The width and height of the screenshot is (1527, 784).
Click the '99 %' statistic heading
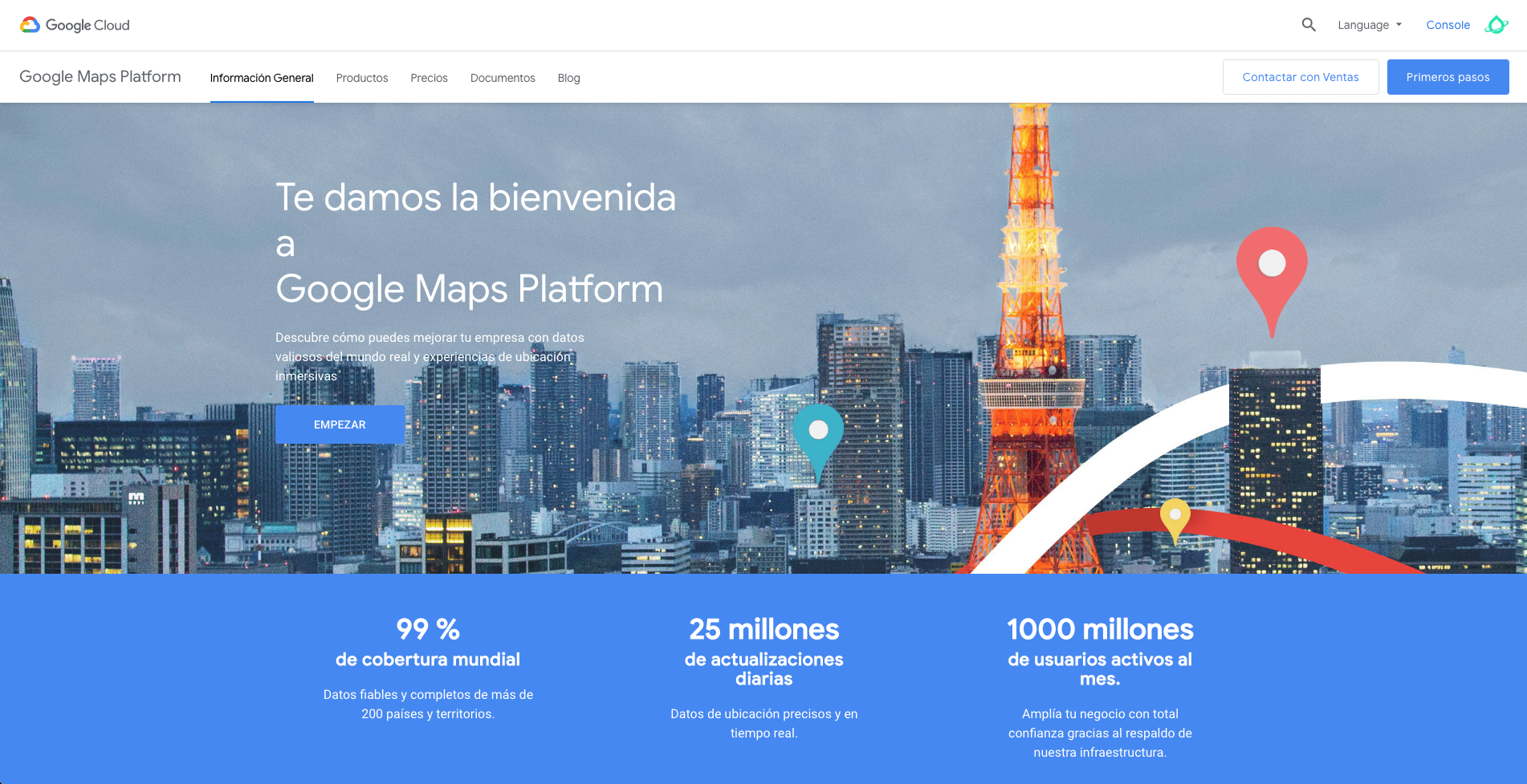pyautogui.click(x=428, y=629)
